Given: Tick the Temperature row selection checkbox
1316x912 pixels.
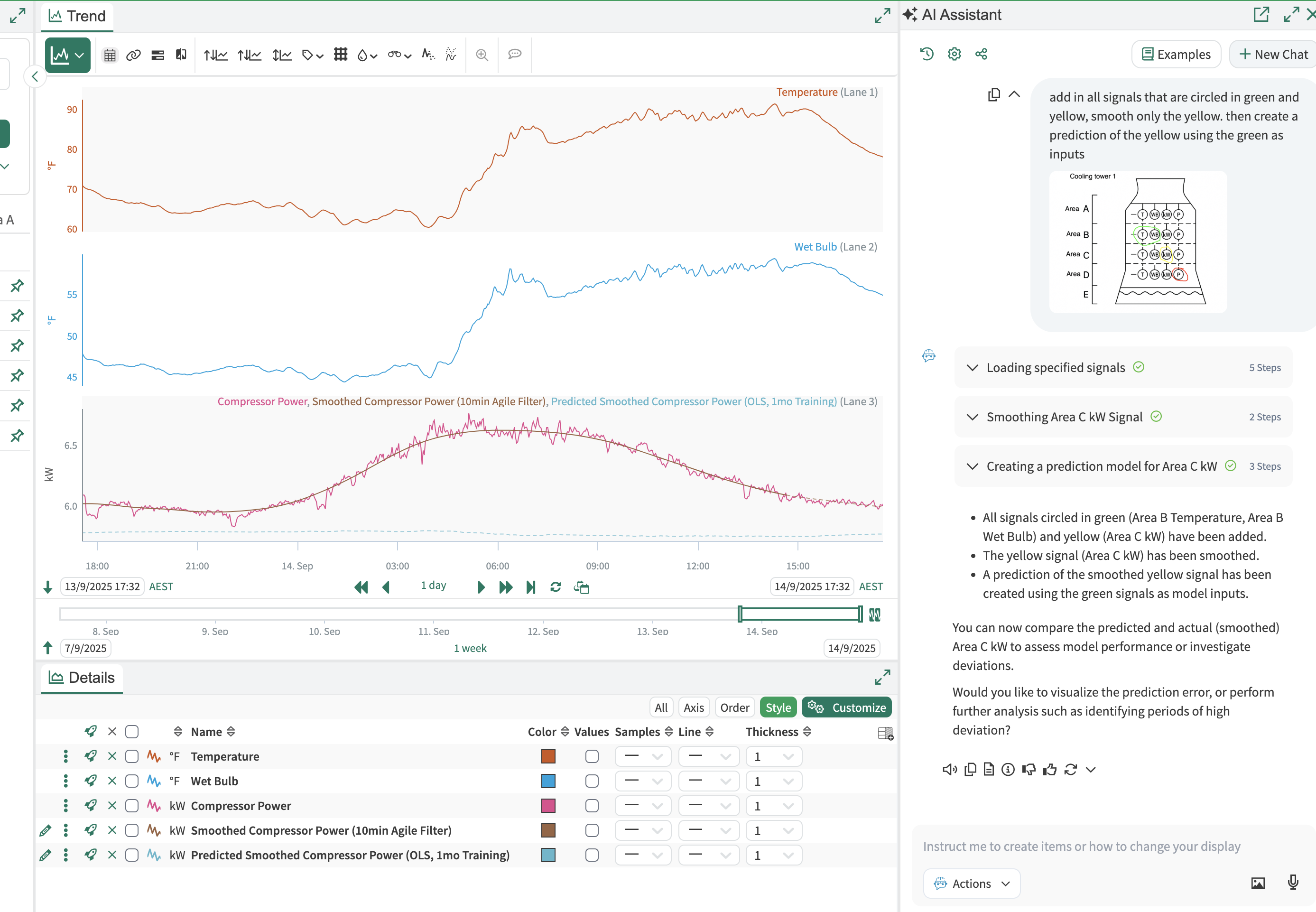Looking at the screenshot, I should pyautogui.click(x=132, y=756).
